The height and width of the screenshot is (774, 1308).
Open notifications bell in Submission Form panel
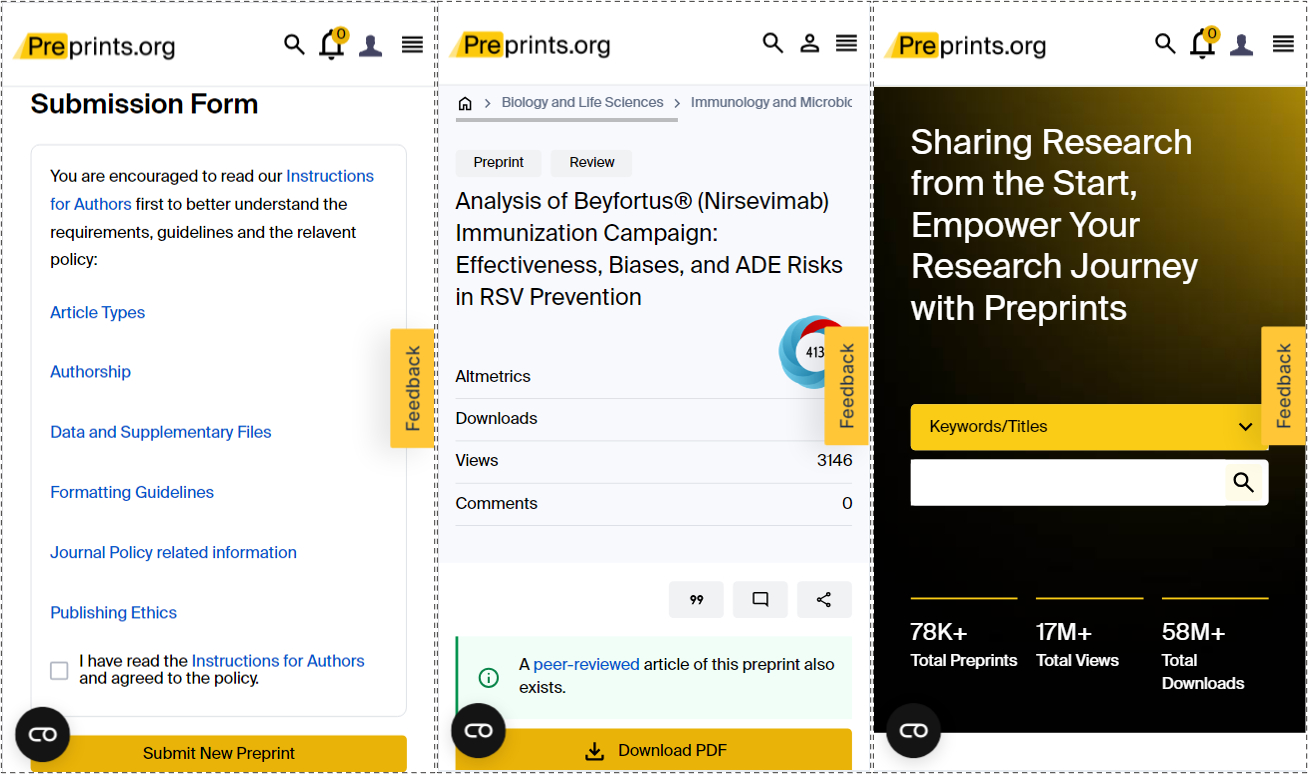click(332, 44)
